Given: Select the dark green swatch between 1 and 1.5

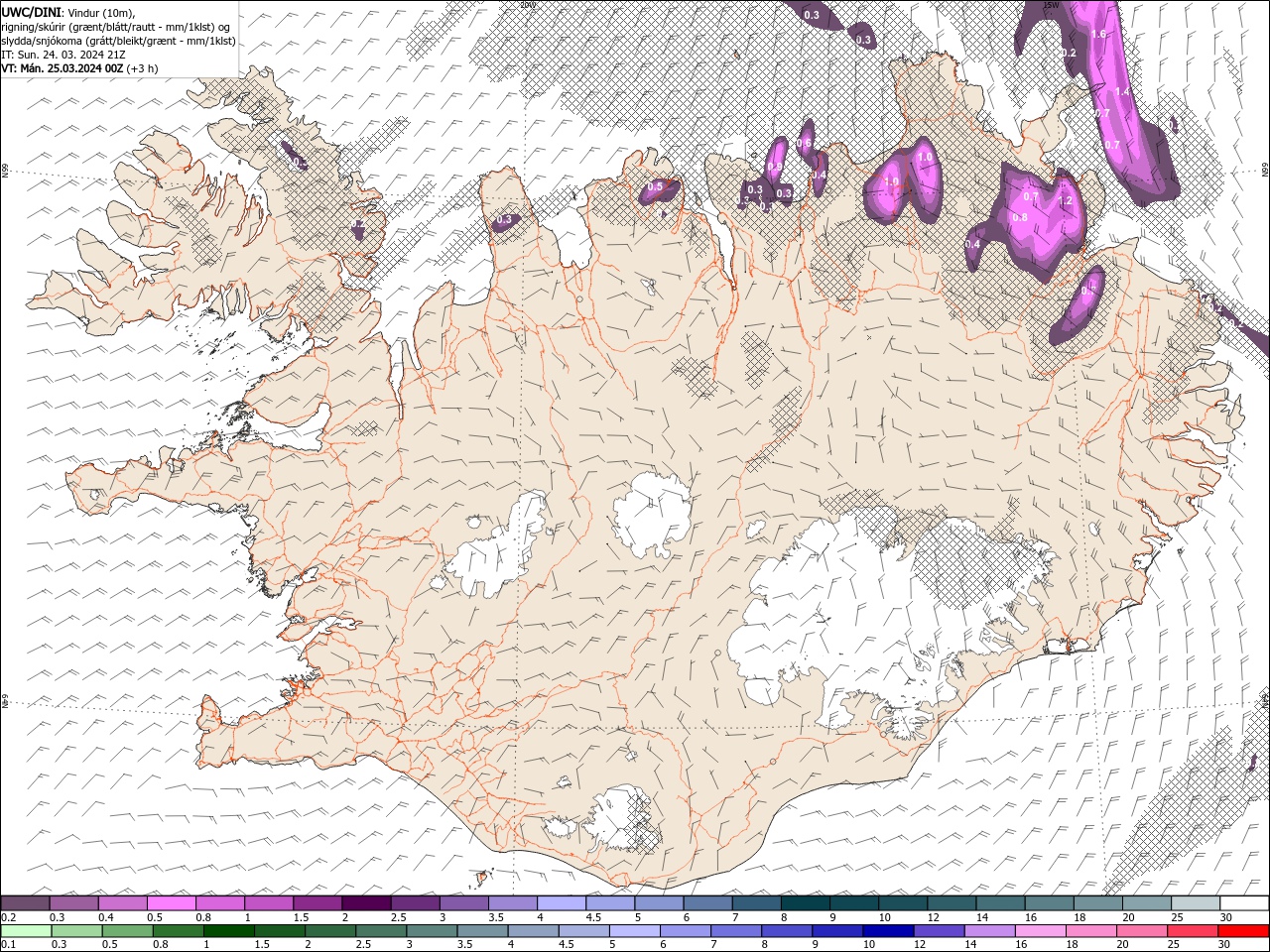Looking at the screenshot, I should coord(228,931).
